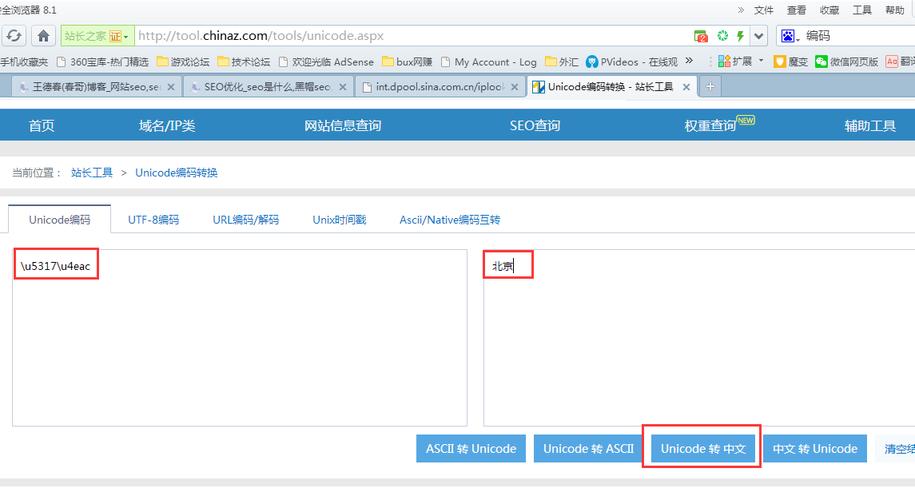Image resolution: width=915 pixels, height=500 pixels.
Task: Expand the address bar history dropdown arrow
Action: click(x=758, y=36)
